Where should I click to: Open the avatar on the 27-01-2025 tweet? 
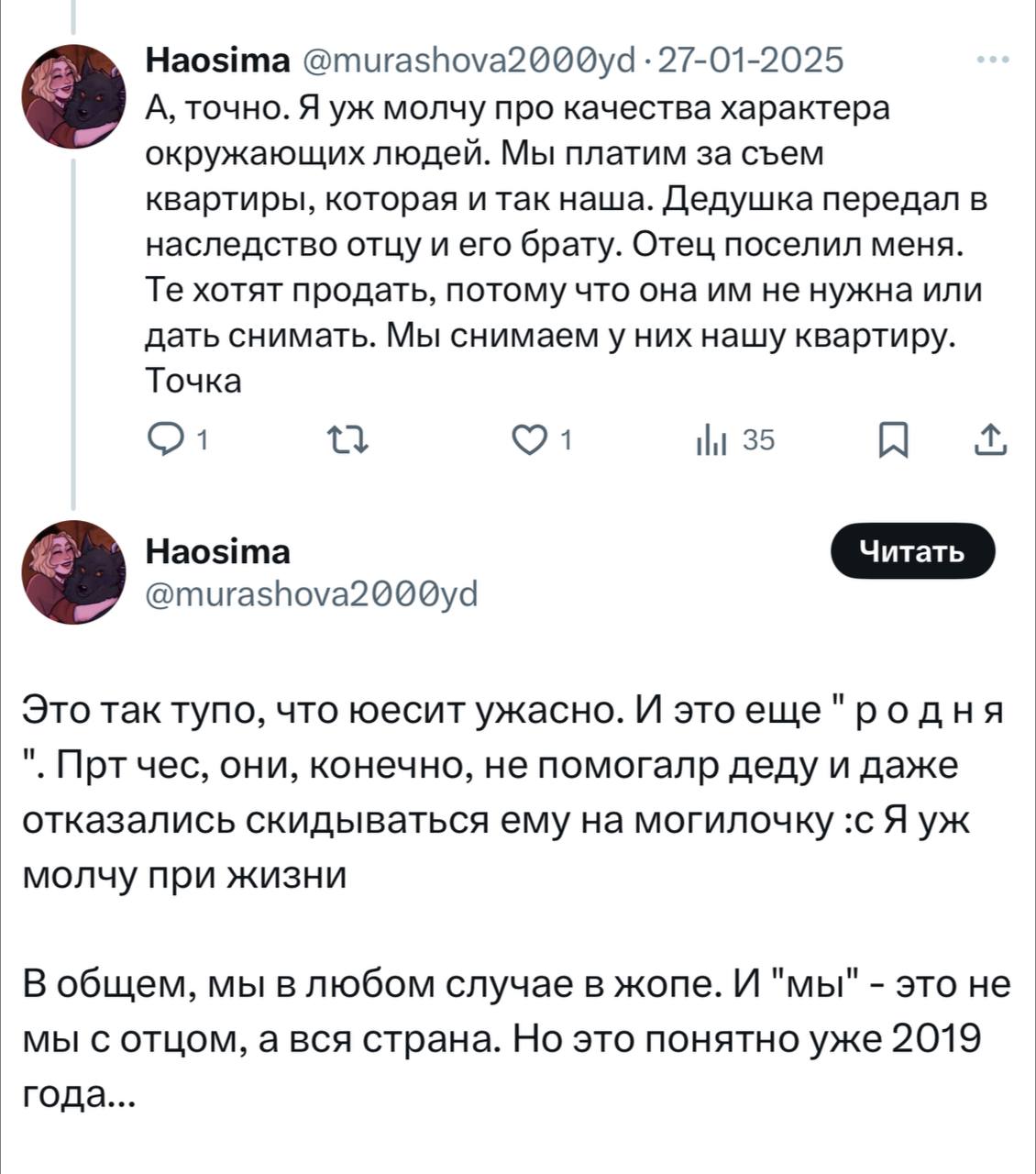pos(72,95)
